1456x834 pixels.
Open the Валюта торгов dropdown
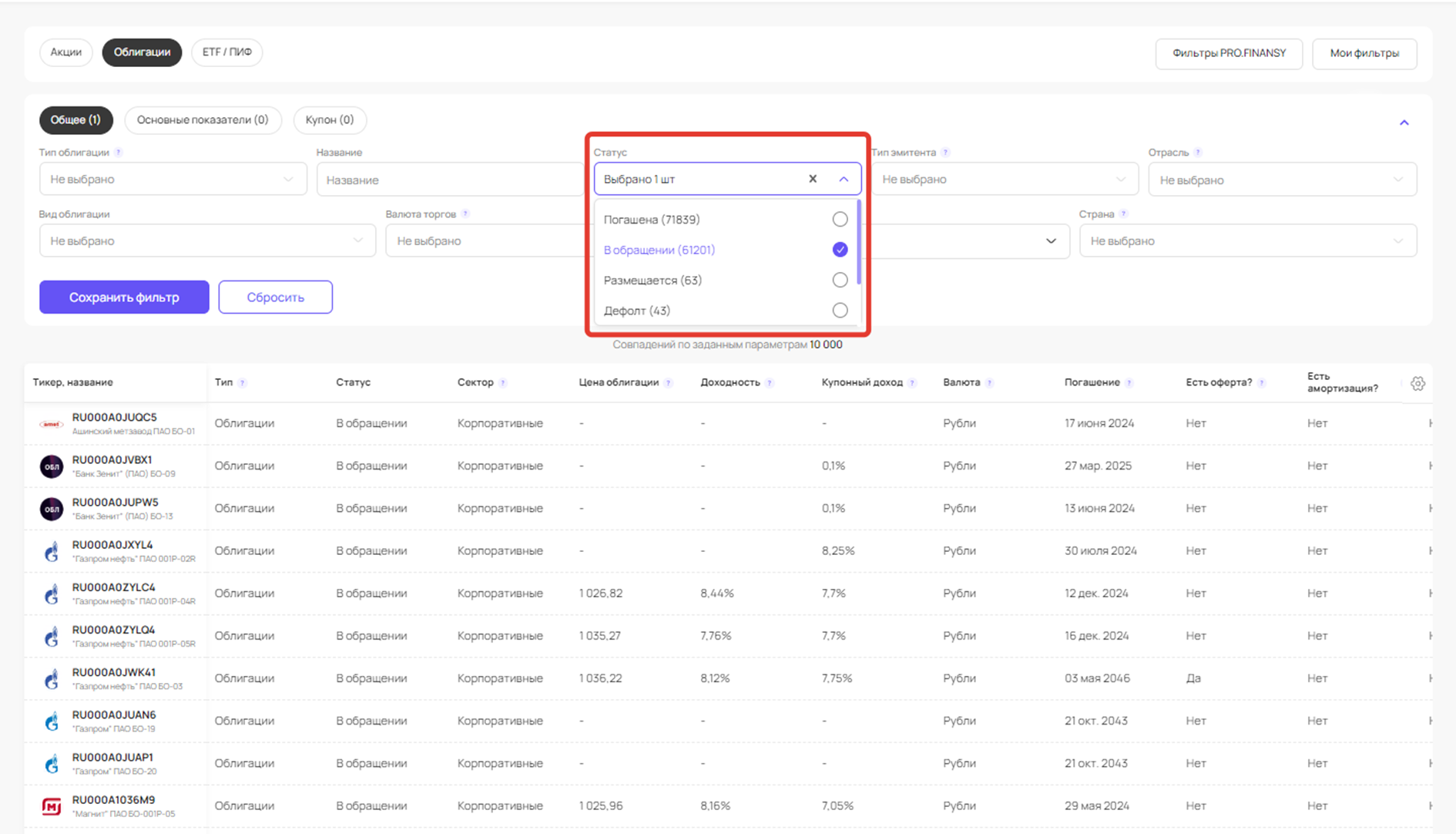(488, 241)
